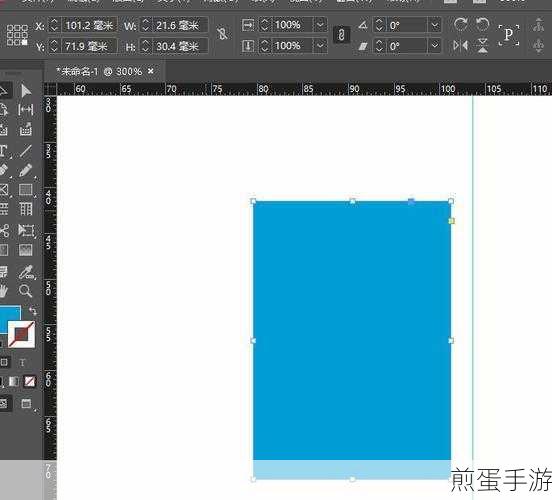Viewport: 552px width, 500px height.
Task: Select the Rectangle Frame tool
Action: pyautogui.click(x=4, y=190)
